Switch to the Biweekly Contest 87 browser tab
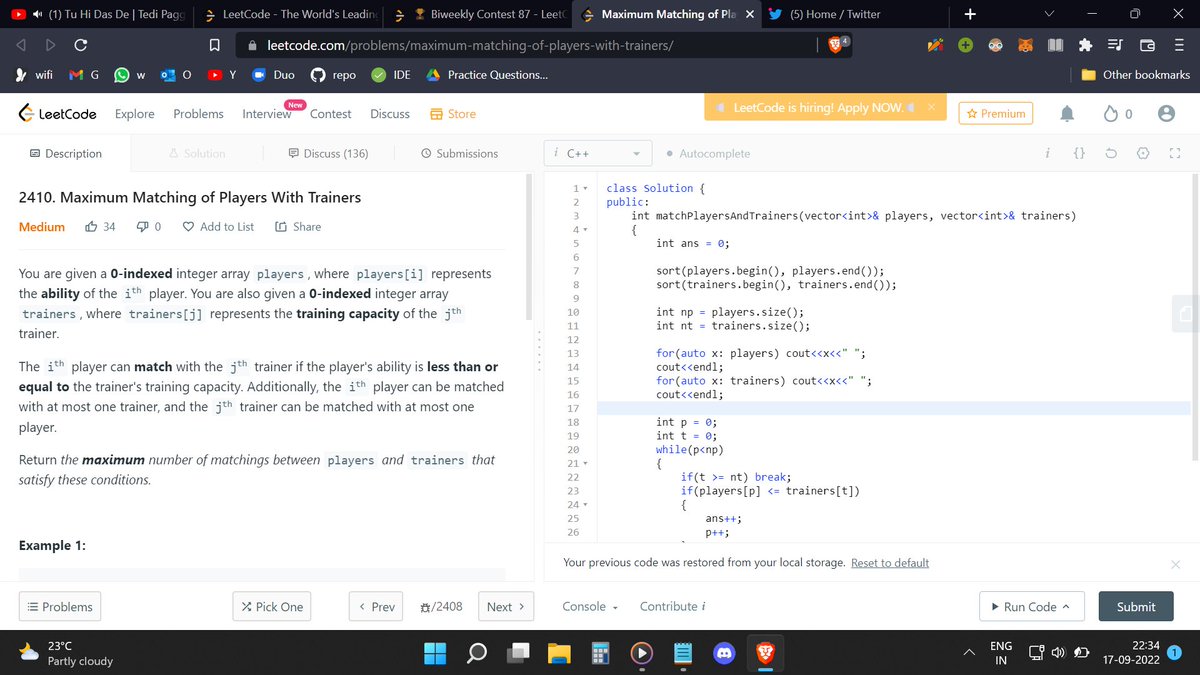Viewport: 1200px width, 675px height. (x=478, y=15)
